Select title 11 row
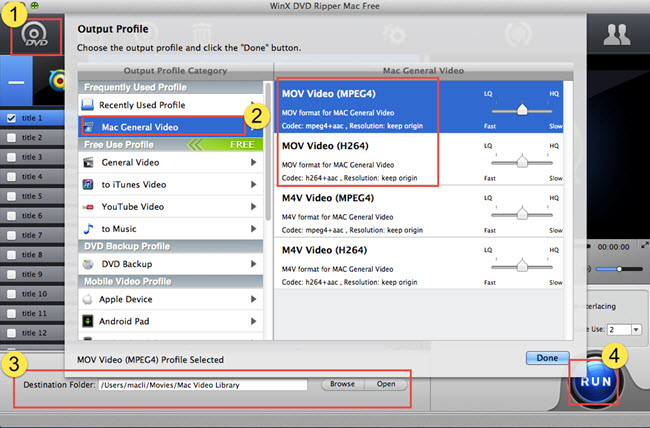Image resolution: width=650 pixels, height=428 pixels. [x=32, y=313]
